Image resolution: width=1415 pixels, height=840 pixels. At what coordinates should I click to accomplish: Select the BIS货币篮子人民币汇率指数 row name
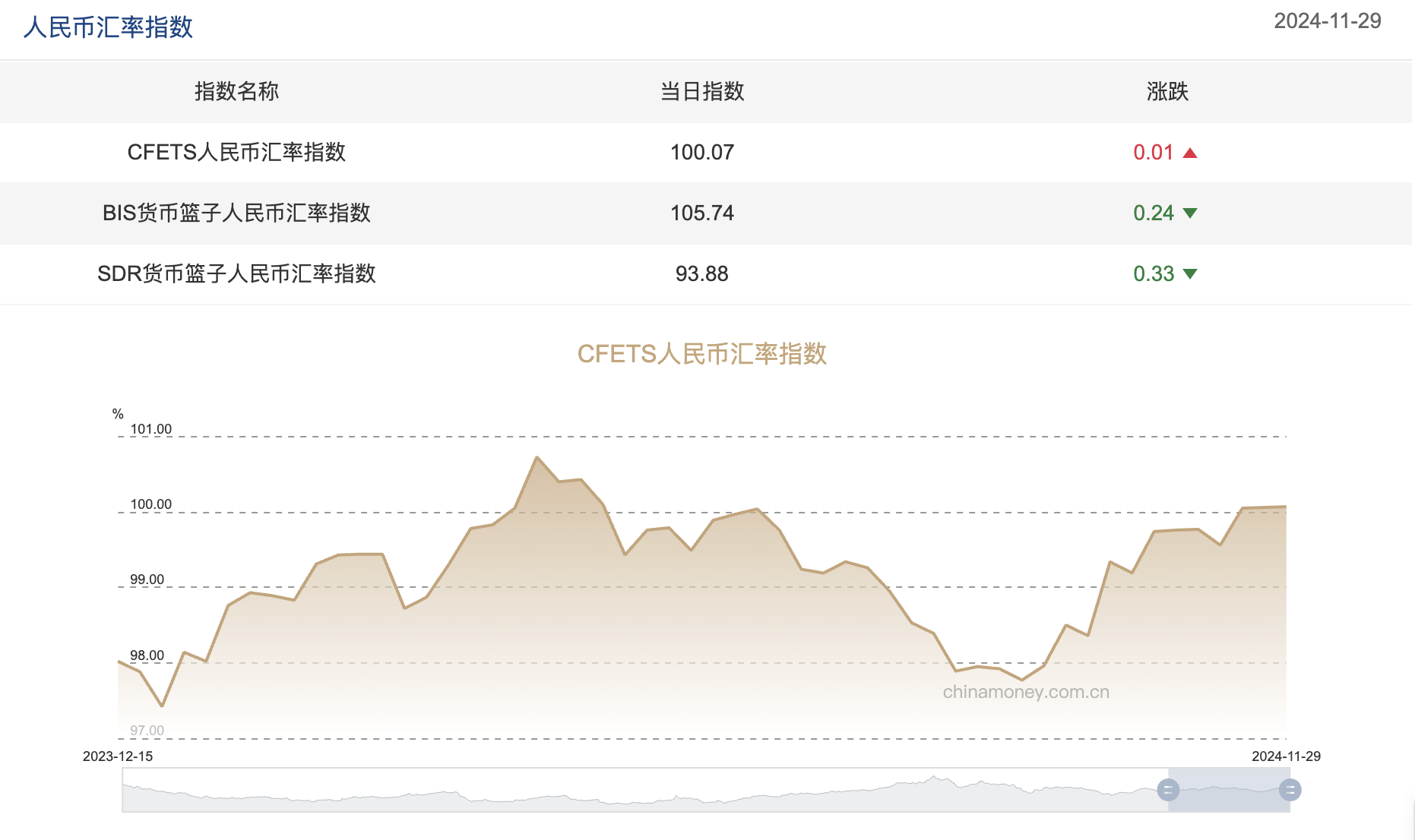click(x=236, y=213)
